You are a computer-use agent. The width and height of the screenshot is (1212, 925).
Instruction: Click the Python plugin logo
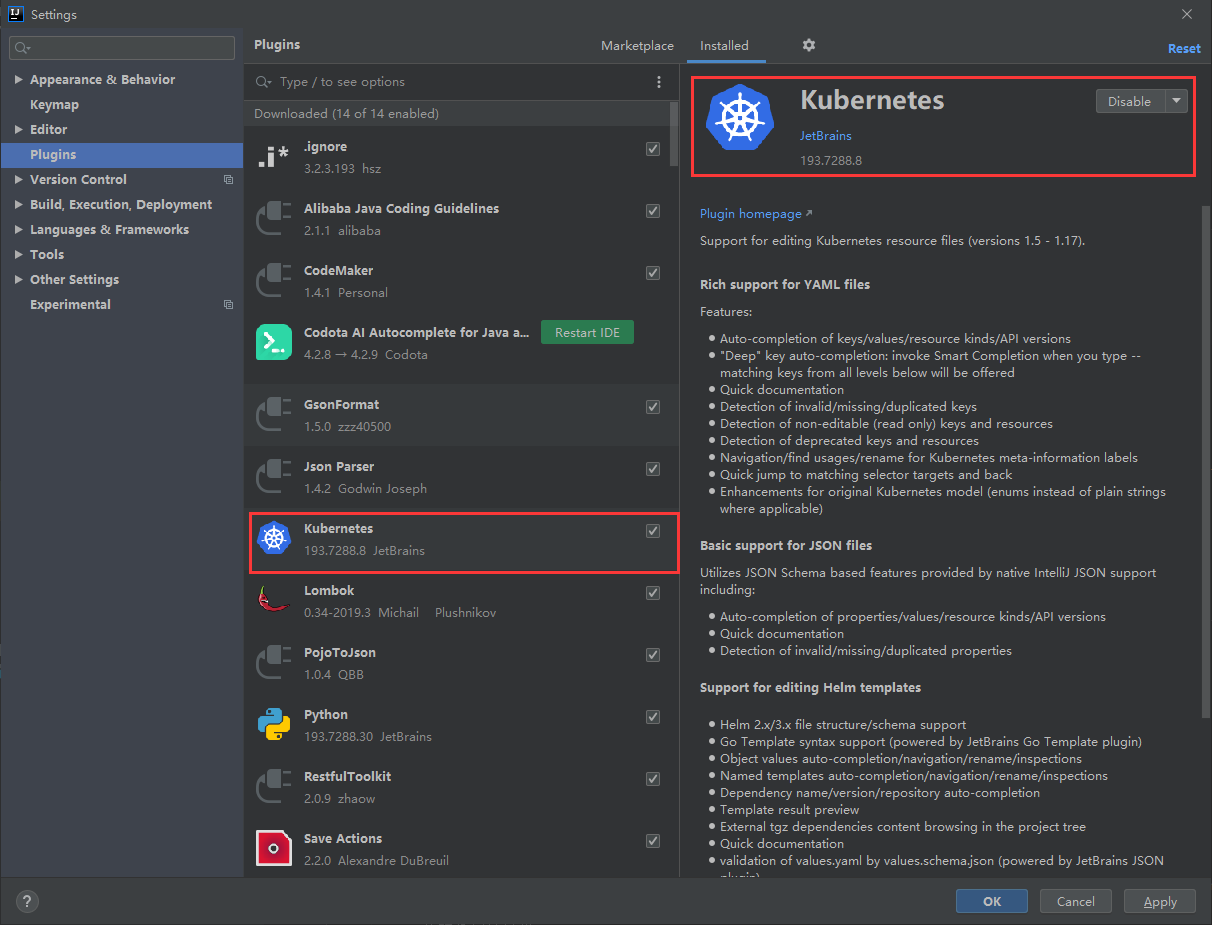274,725
